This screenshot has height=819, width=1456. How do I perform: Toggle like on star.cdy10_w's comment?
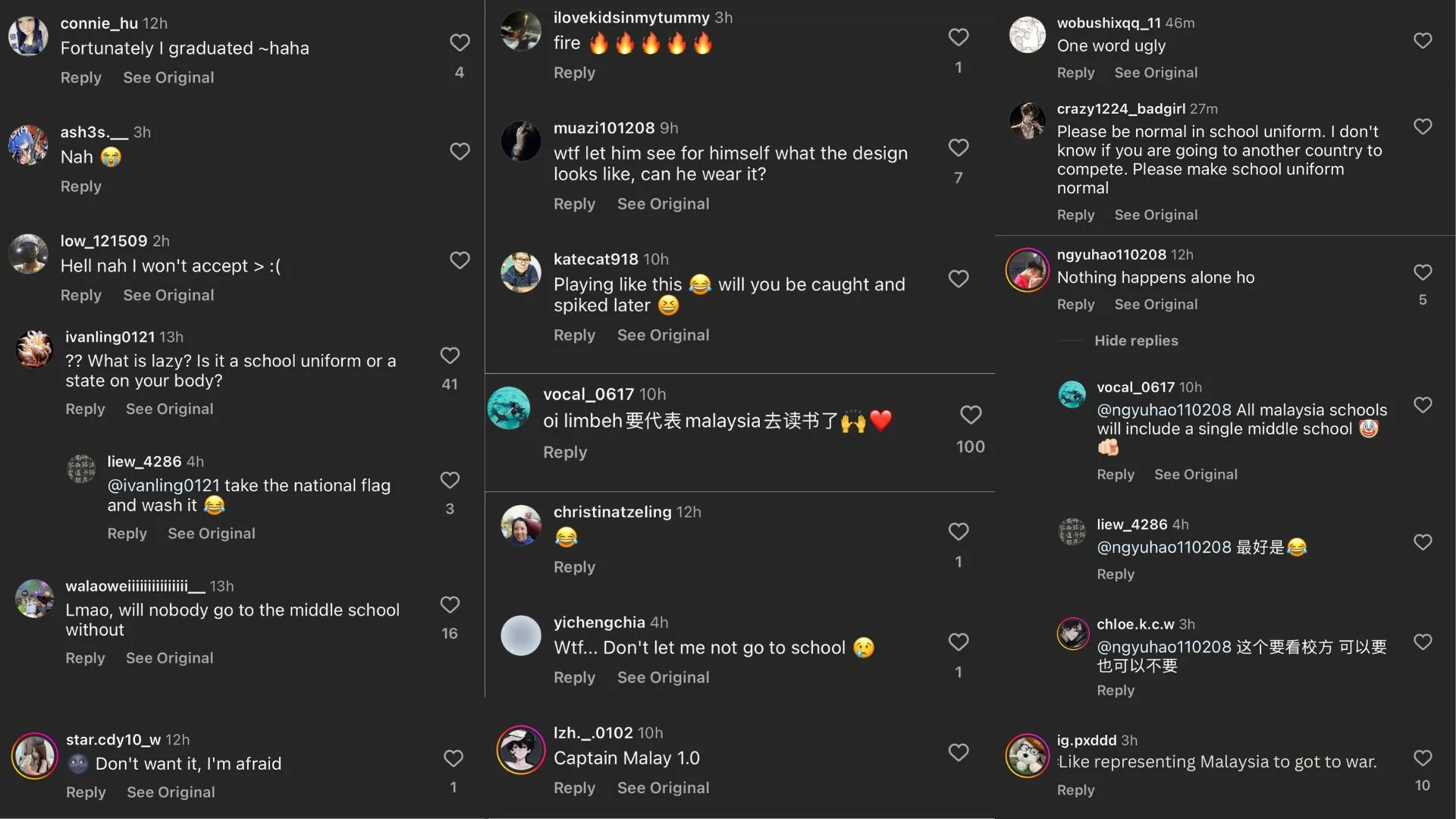click(x=453, y=758)
